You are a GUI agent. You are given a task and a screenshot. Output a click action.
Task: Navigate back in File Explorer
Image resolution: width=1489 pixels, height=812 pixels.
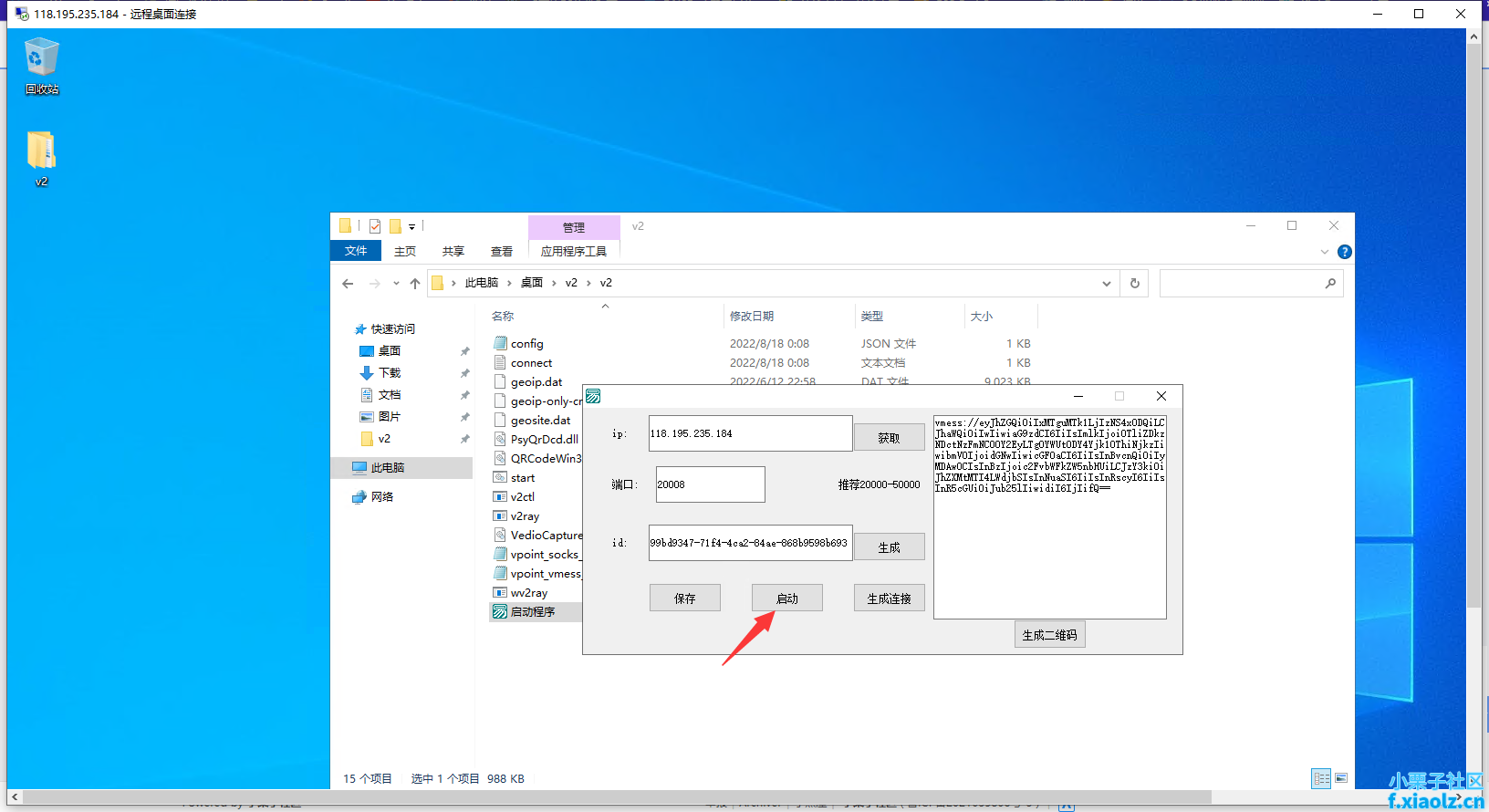348,284
